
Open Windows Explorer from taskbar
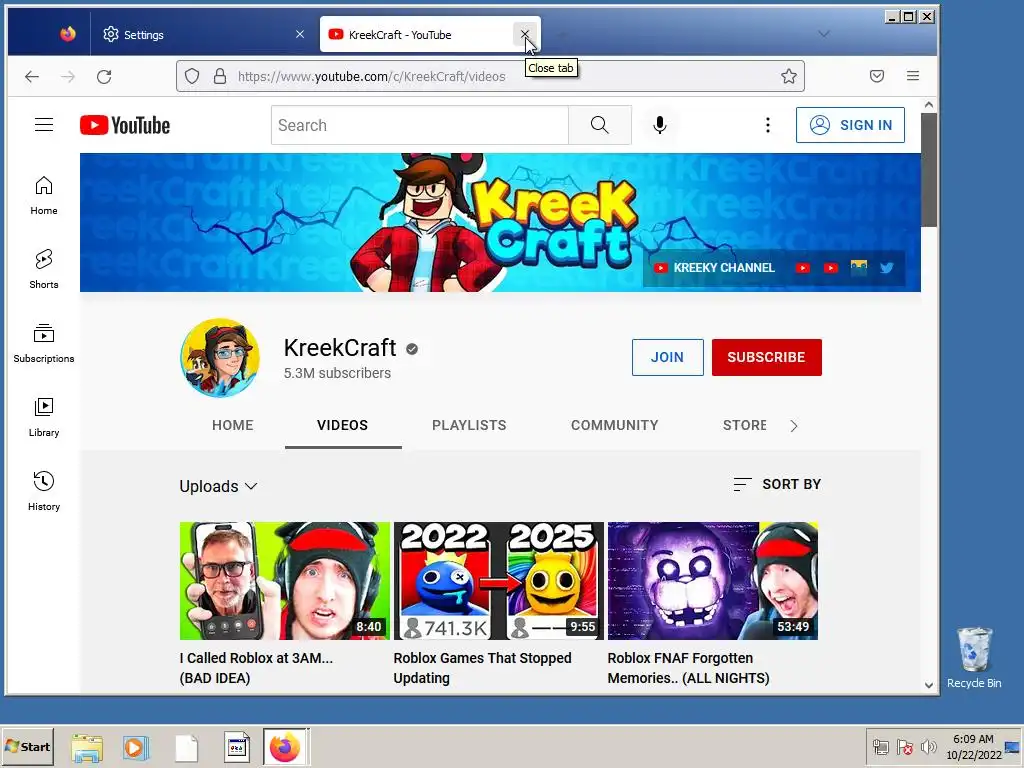87,746
